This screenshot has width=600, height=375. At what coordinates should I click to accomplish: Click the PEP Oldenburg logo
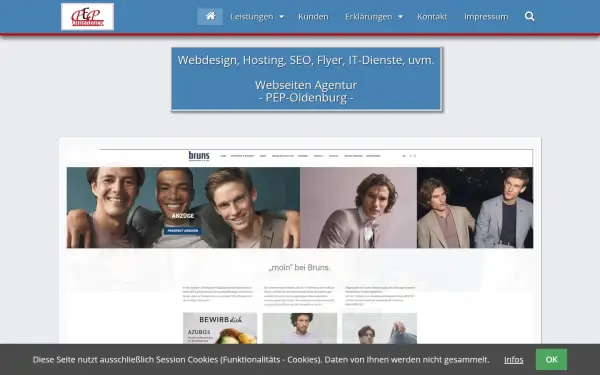pos(87,16)
